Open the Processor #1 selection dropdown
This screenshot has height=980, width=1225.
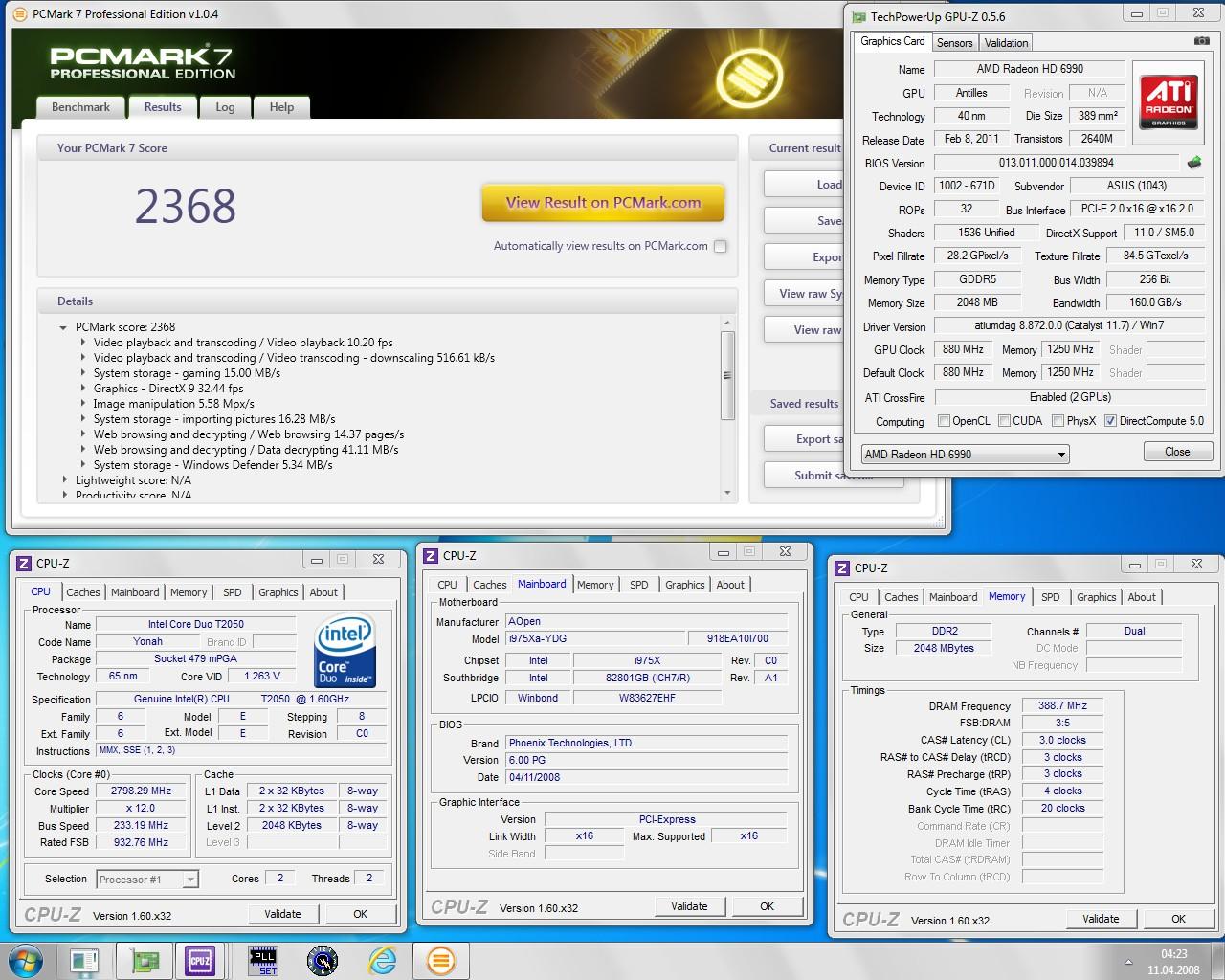pos(146,879)
